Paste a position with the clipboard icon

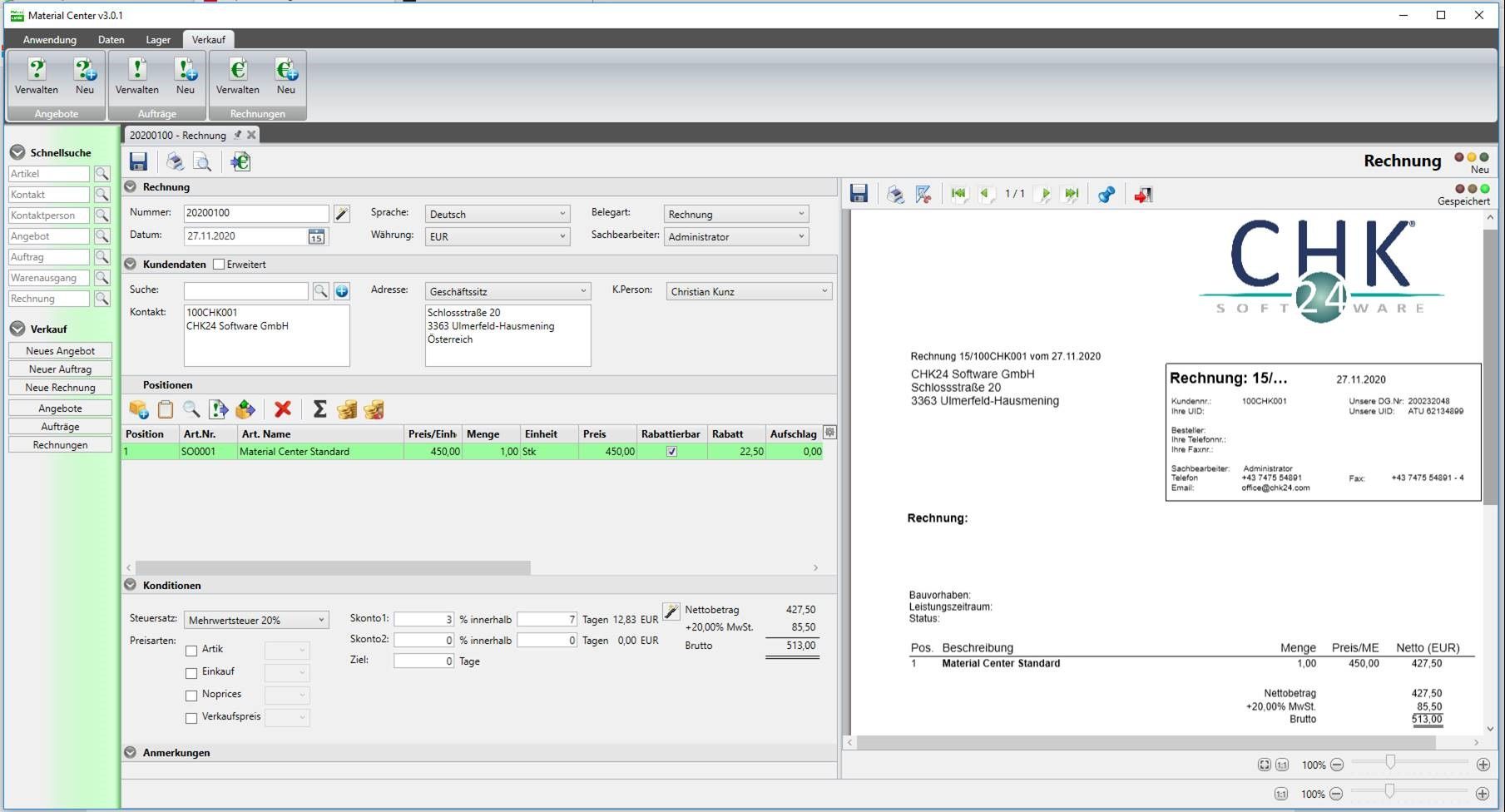tap(166, 409)
